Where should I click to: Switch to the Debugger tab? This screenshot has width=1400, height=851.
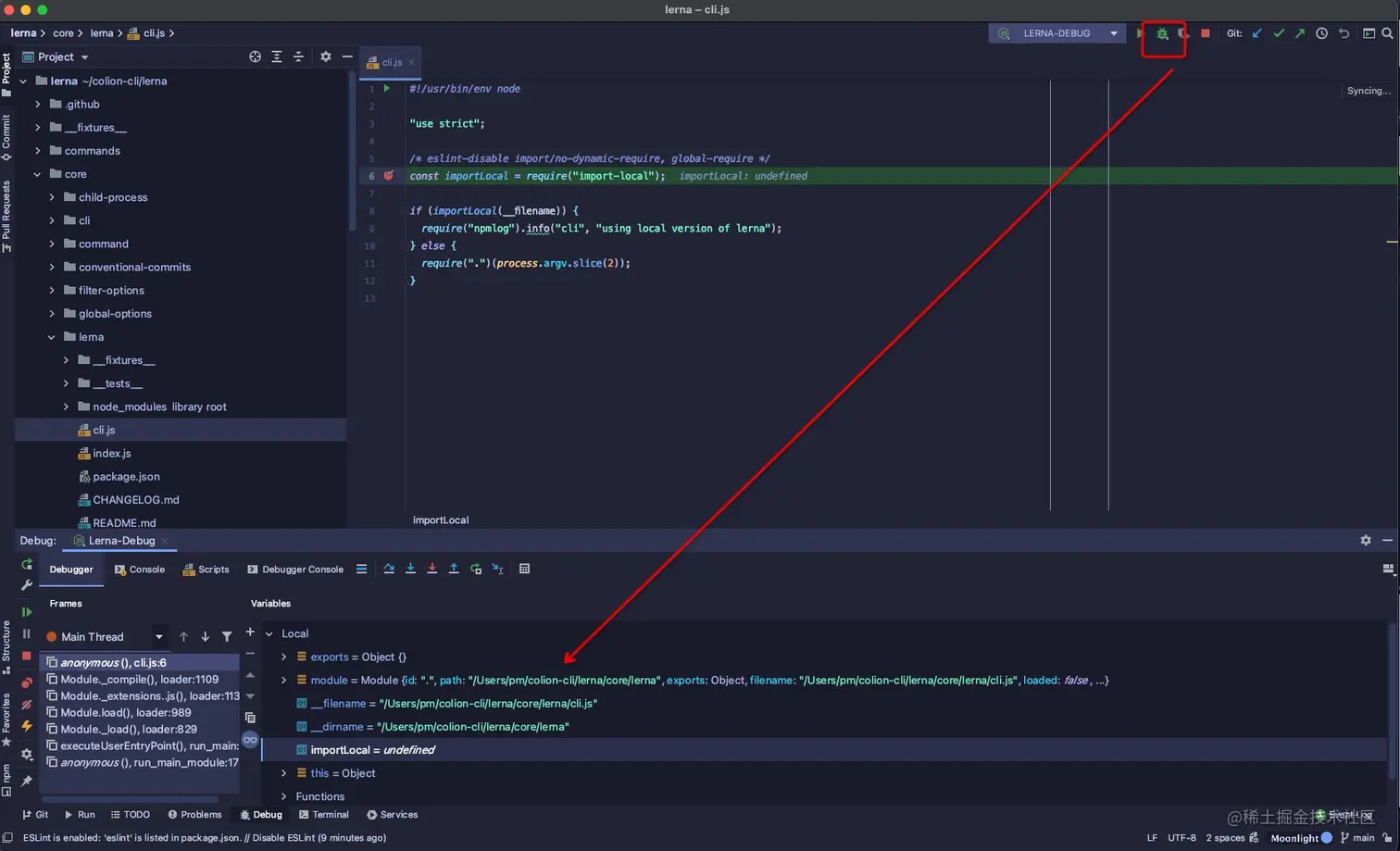pos(71,569)
